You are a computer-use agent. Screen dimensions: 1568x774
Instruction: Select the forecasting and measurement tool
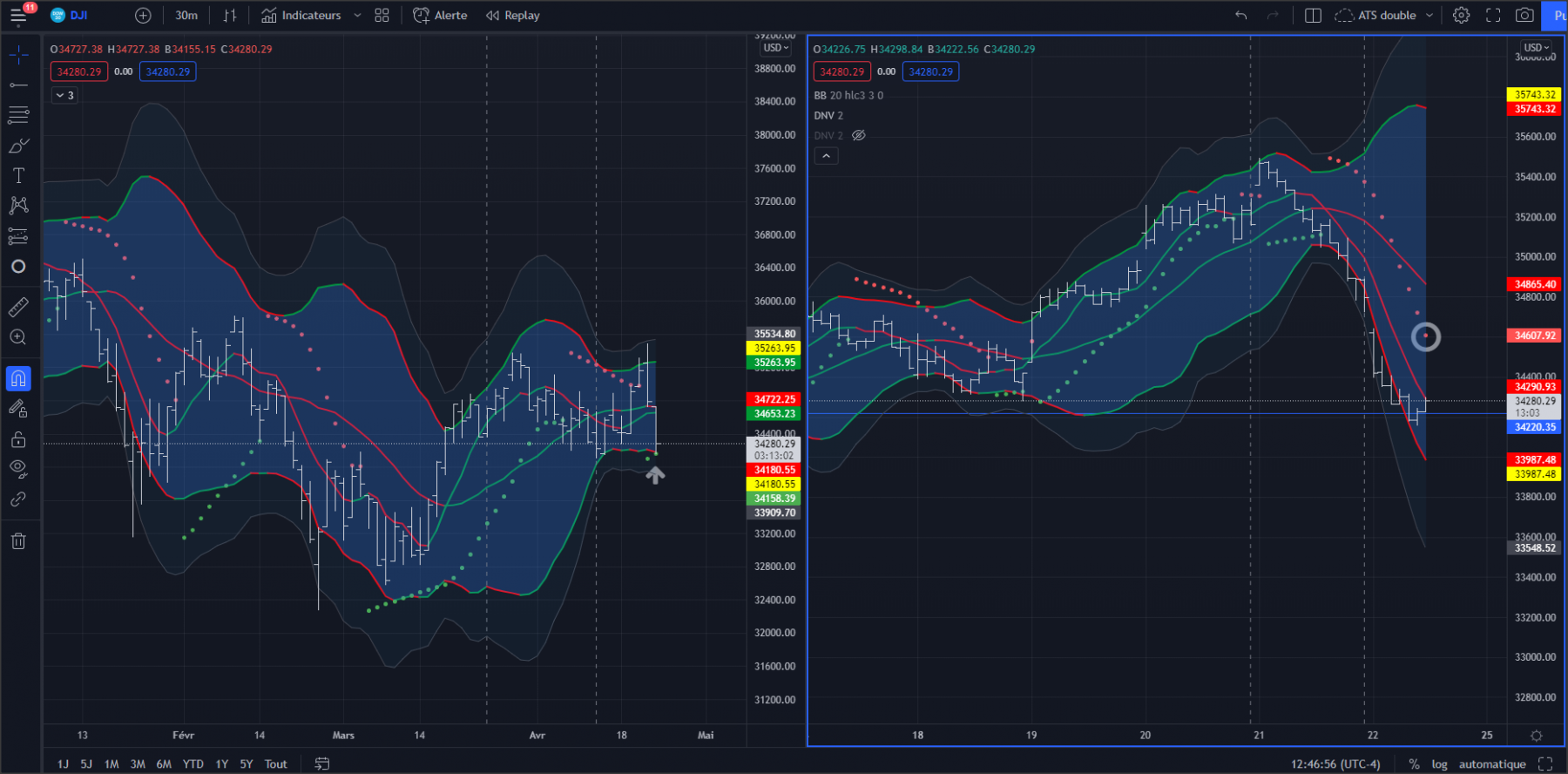tap(18, 236)
